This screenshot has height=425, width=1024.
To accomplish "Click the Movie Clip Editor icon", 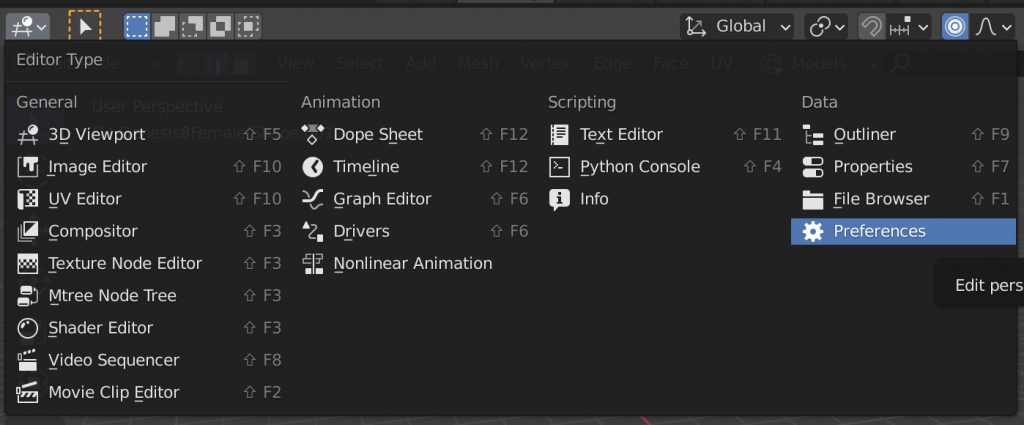I will [x=27, y=392].
